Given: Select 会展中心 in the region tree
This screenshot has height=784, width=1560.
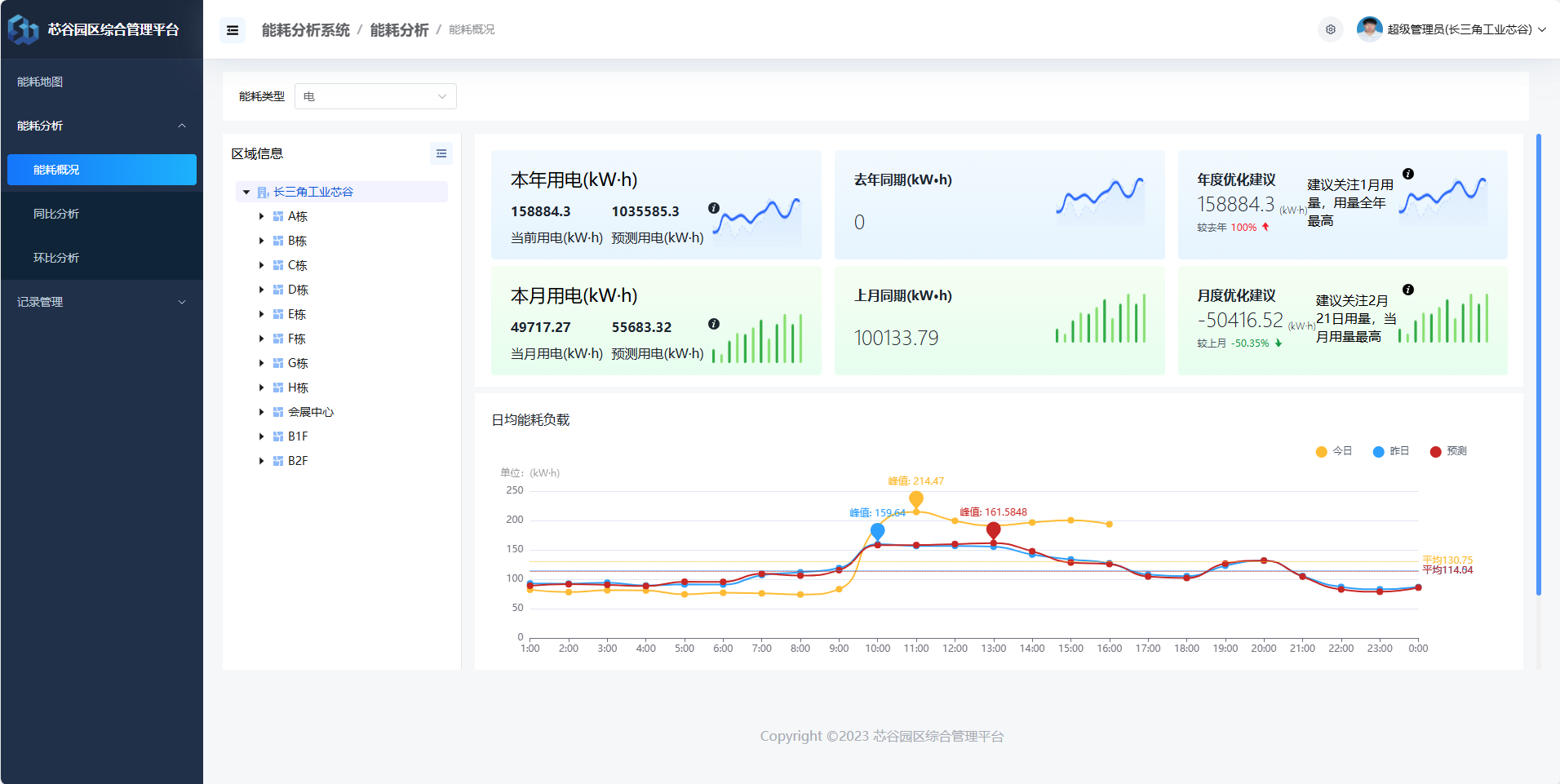Looking at the screenshot, I should point(311,412).
